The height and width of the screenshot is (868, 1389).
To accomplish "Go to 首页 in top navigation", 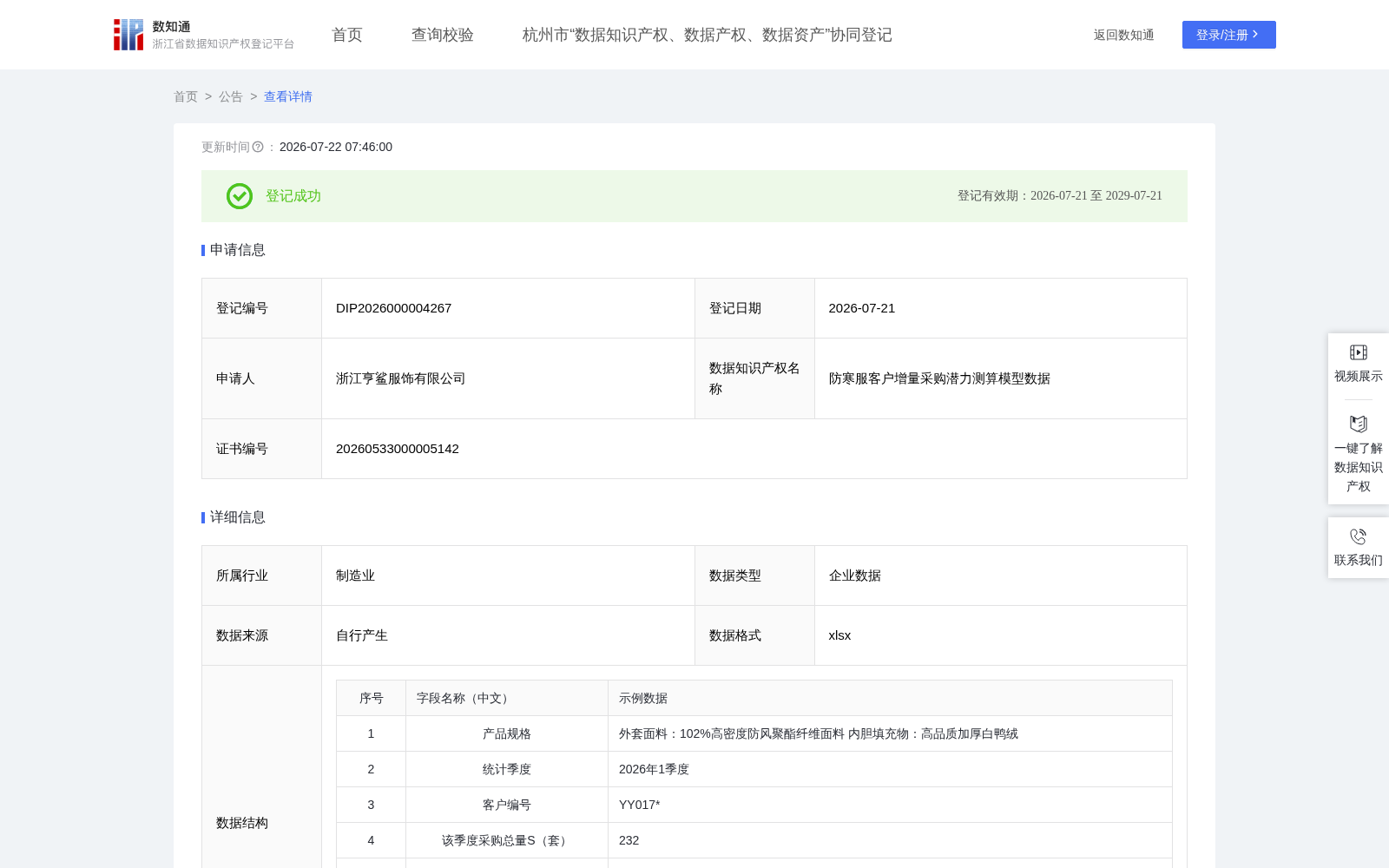I will click(347, 35).
